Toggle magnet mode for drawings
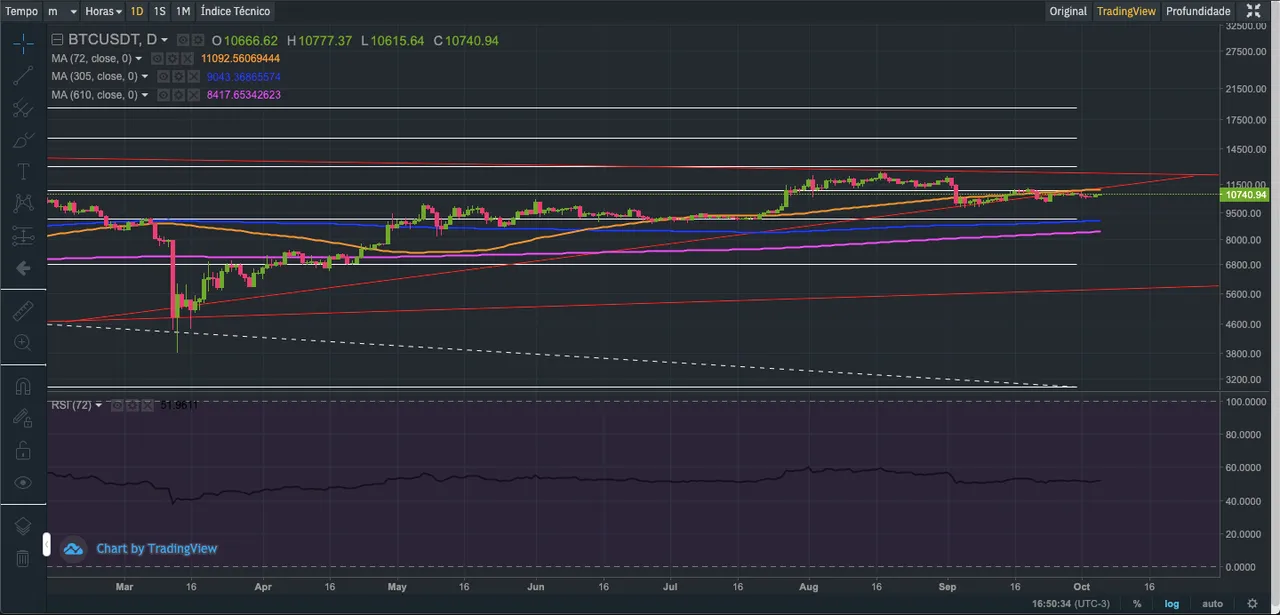 click(23, 386)
